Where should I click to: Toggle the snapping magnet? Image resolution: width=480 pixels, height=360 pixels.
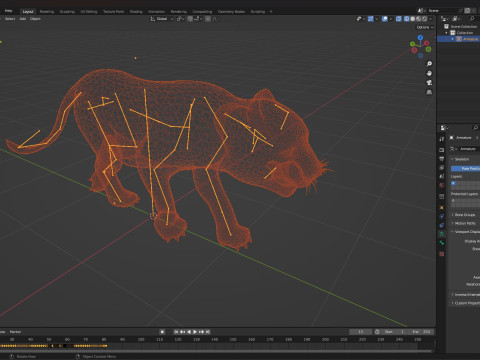pyautogui.click(x=190, y=19)
